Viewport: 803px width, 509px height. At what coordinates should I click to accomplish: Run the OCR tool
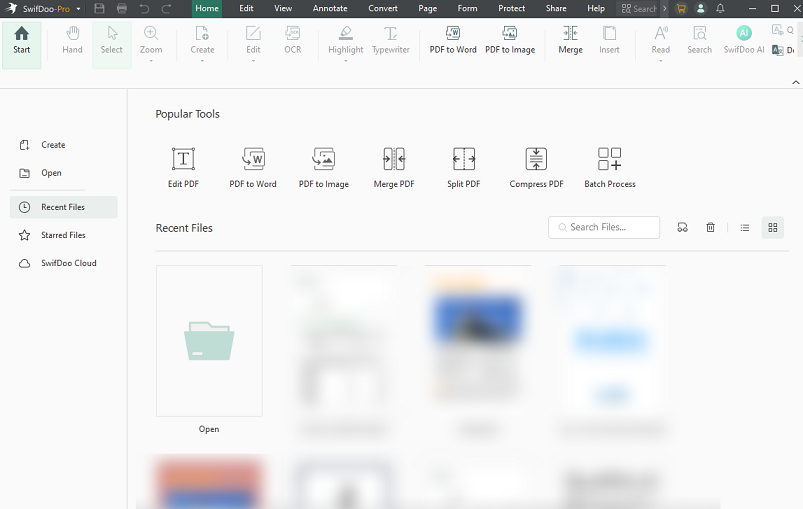point(292,40)
